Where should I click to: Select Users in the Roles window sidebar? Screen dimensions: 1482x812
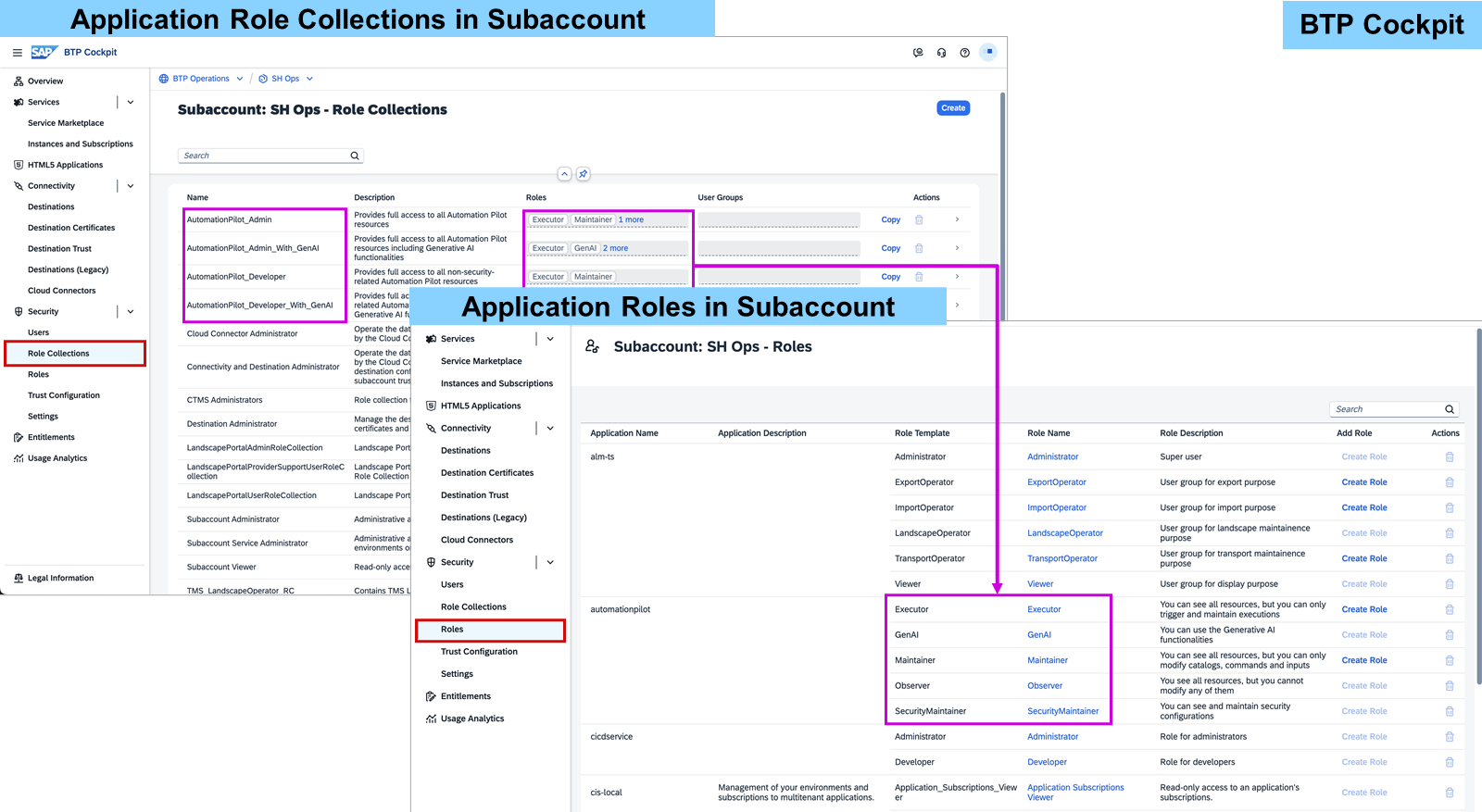tap(452, 585)
